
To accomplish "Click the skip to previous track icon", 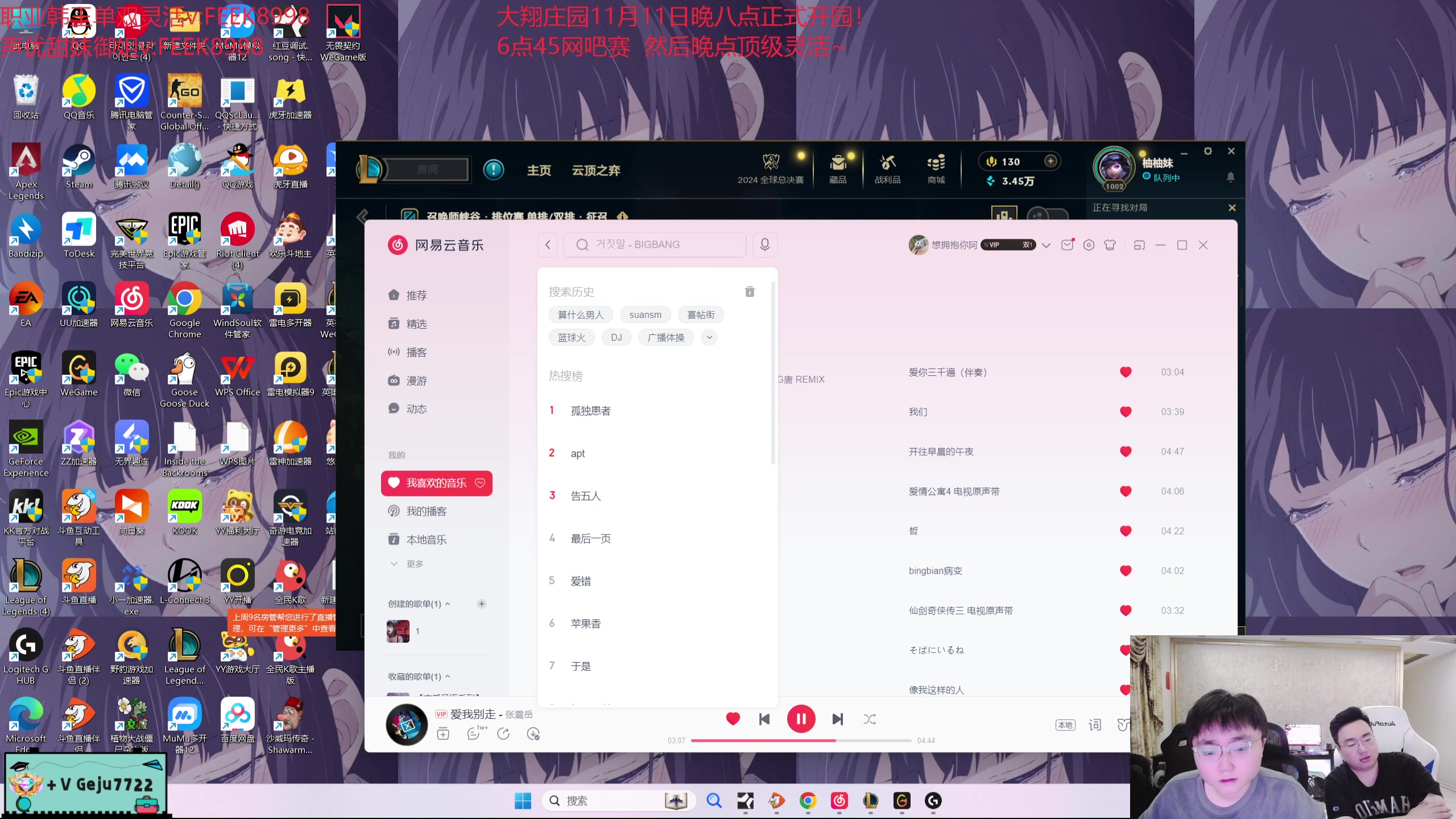I will tap(765, 718).
